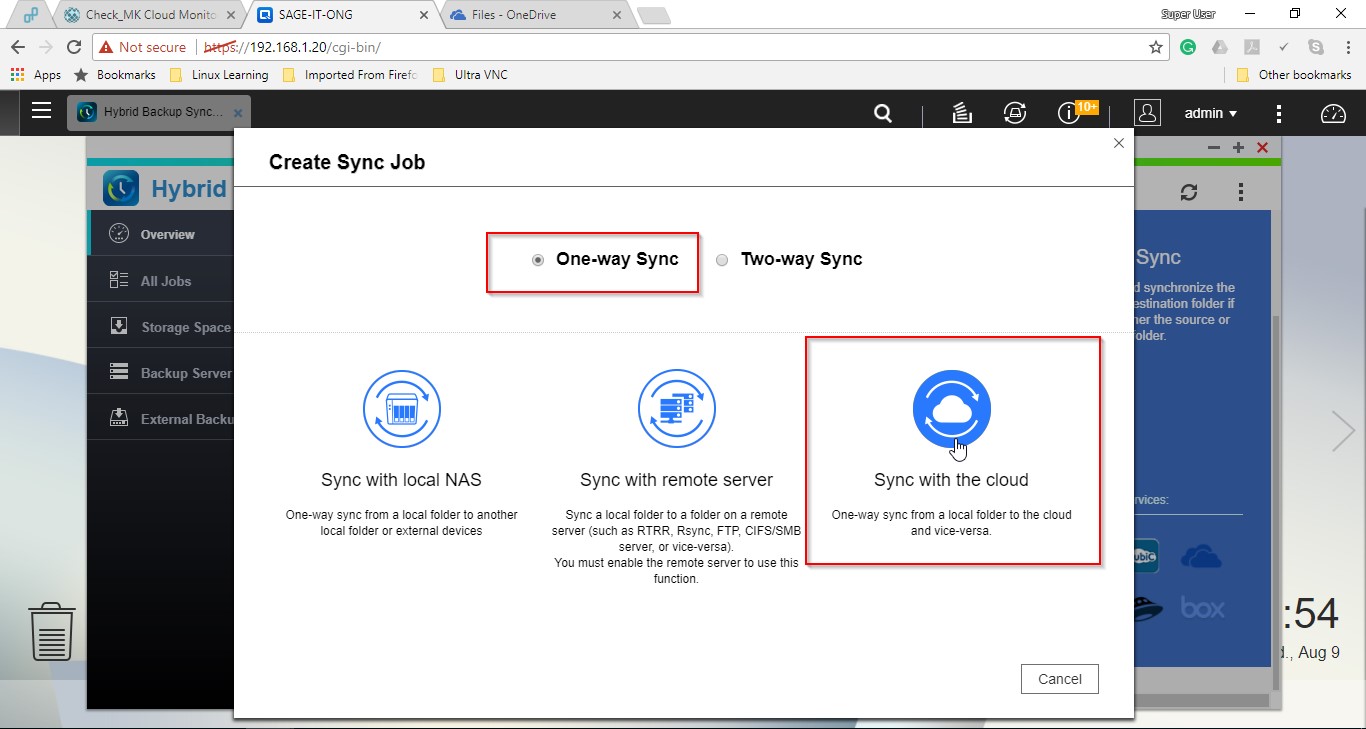Open the notifications info icon with 10+ badge
Image resolution: width=1366 pixels, height=729 pixels.
1069,113
